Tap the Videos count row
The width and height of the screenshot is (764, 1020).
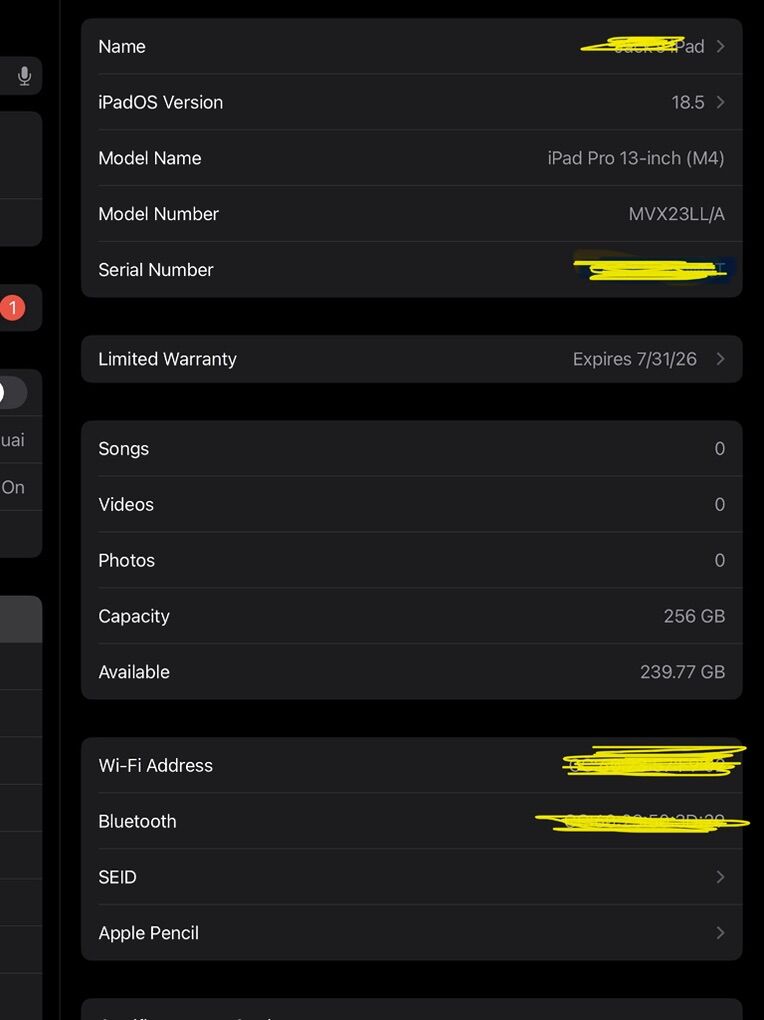pos(411,505)
